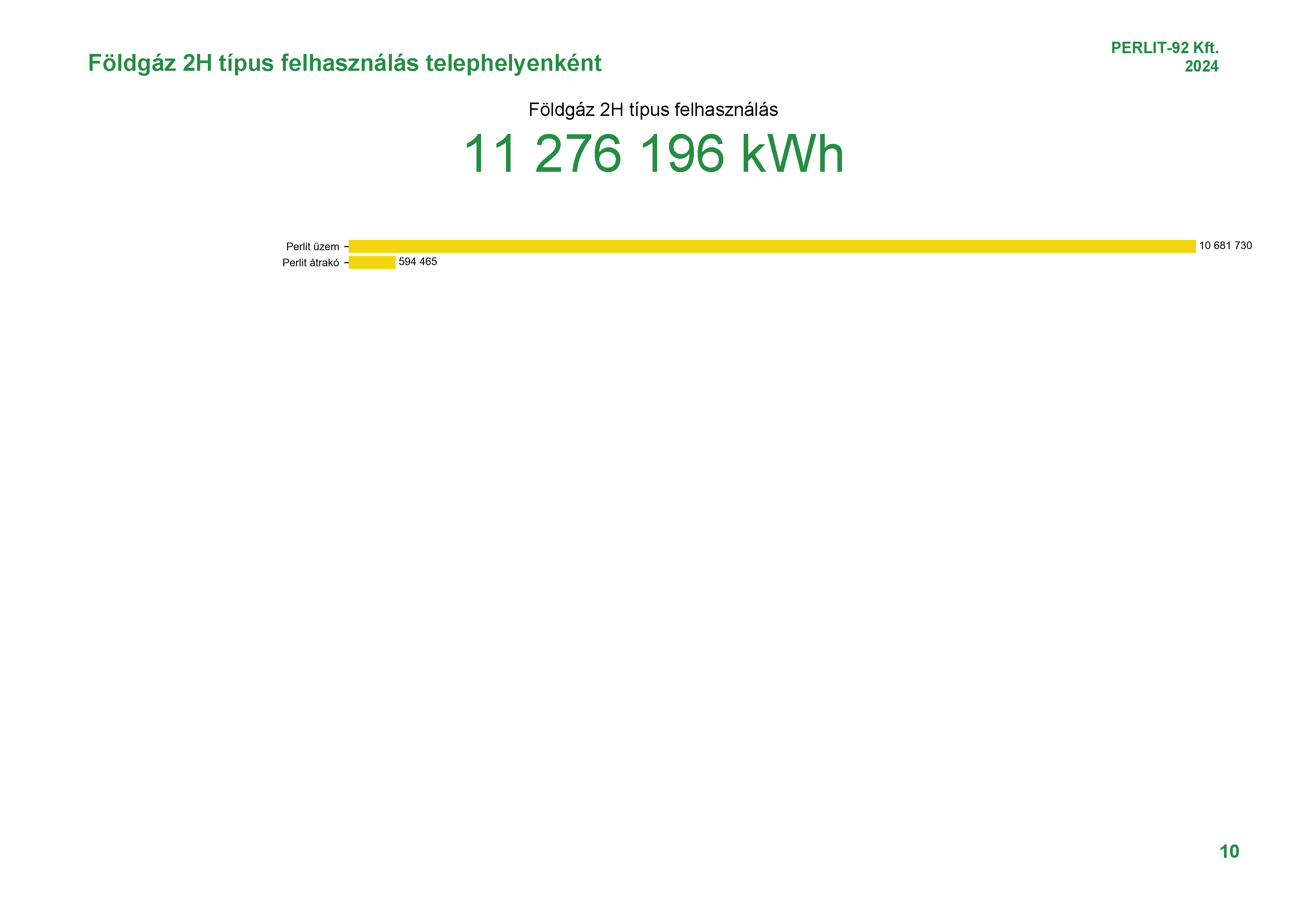The width and height of the screenshot is (1307, 924).
Task: Select the 'Perlit üzem' axis label
Action: (313, 246)
